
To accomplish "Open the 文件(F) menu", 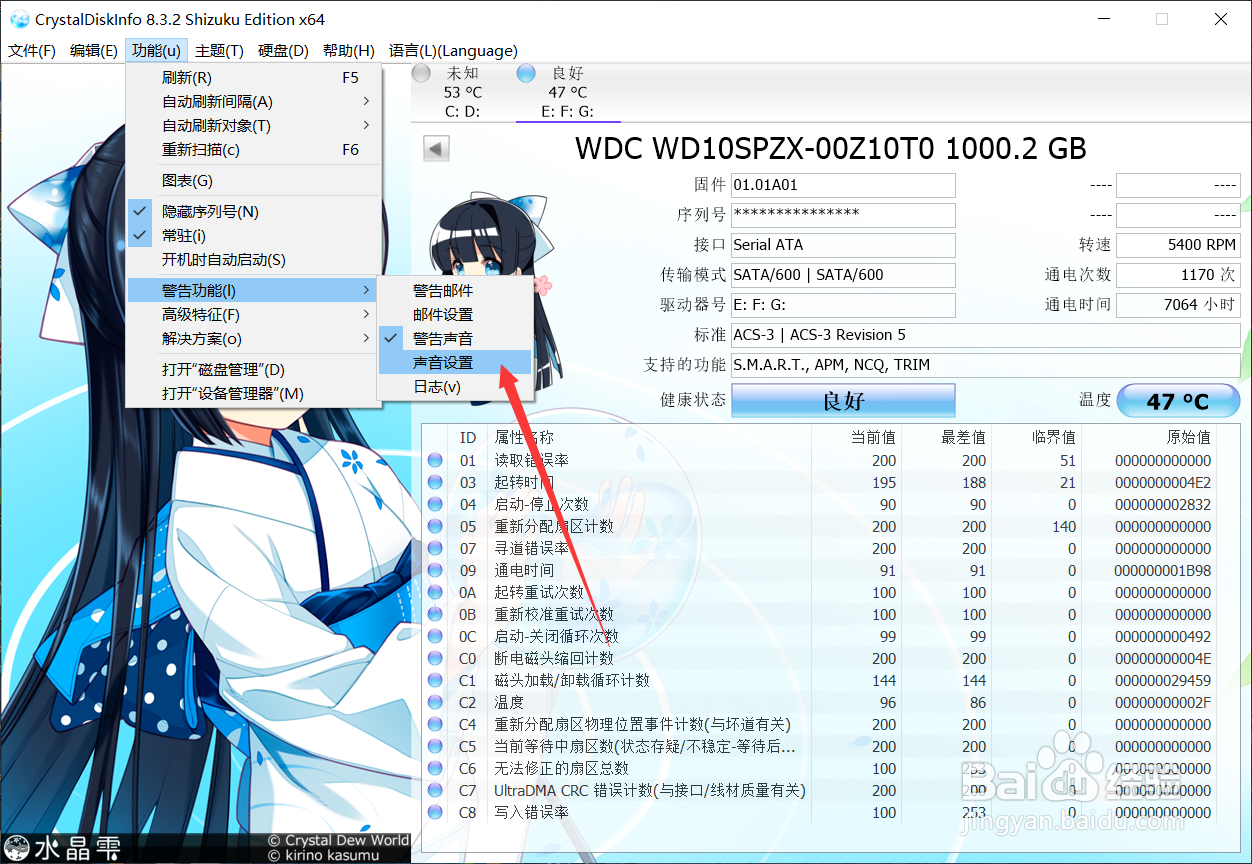I will pyautogui.click(x=32, y=51).
